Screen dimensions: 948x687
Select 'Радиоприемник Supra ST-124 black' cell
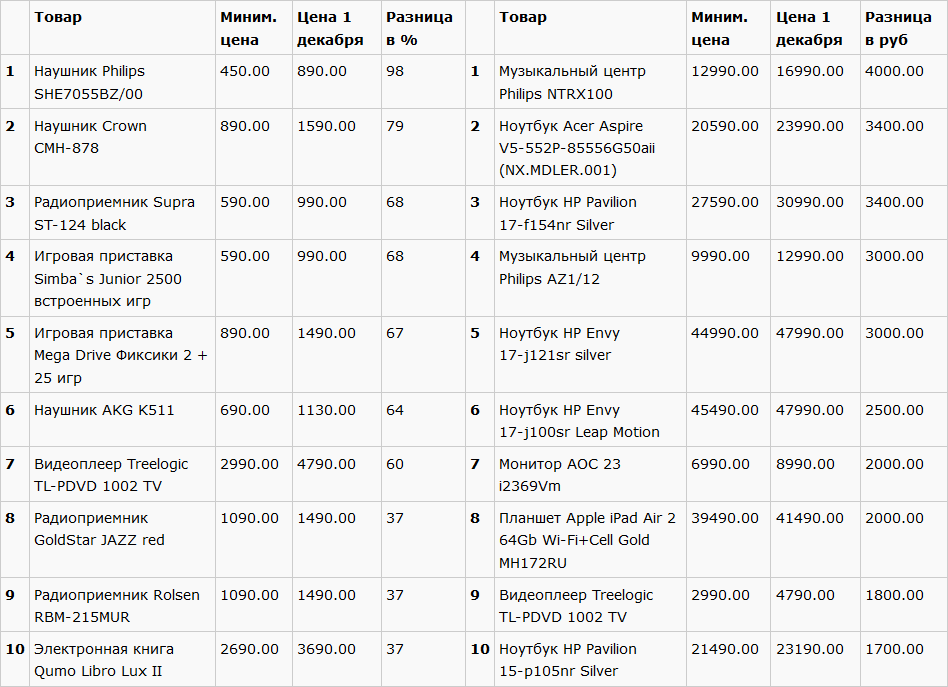(x=122, y=212)
